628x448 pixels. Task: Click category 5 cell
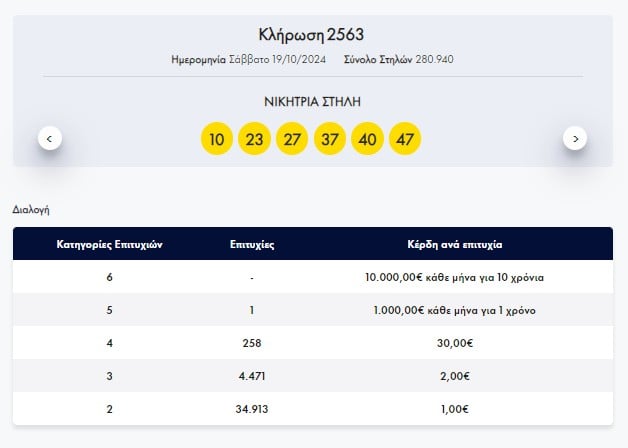pyautogui.click(x=109, y=310)
